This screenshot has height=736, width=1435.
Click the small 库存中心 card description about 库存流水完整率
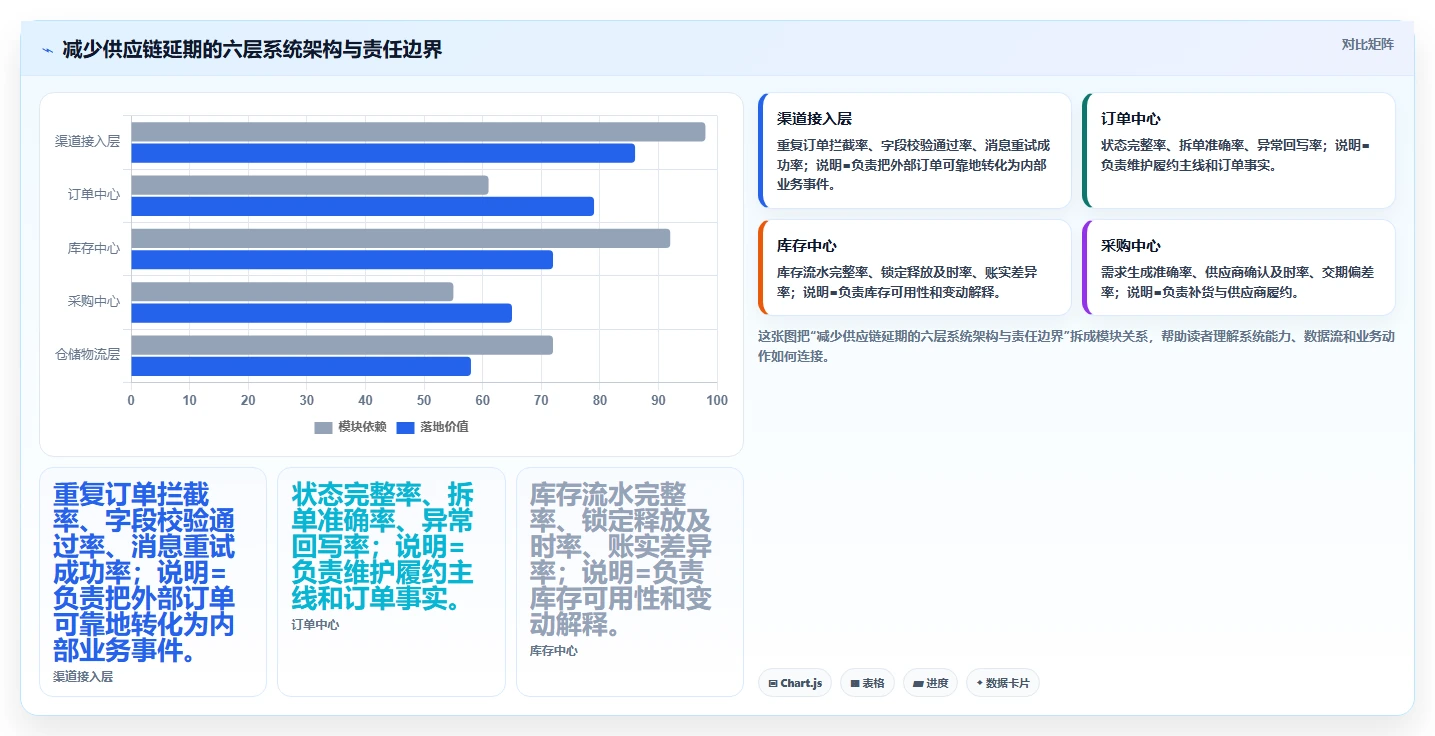pos(907,282)
